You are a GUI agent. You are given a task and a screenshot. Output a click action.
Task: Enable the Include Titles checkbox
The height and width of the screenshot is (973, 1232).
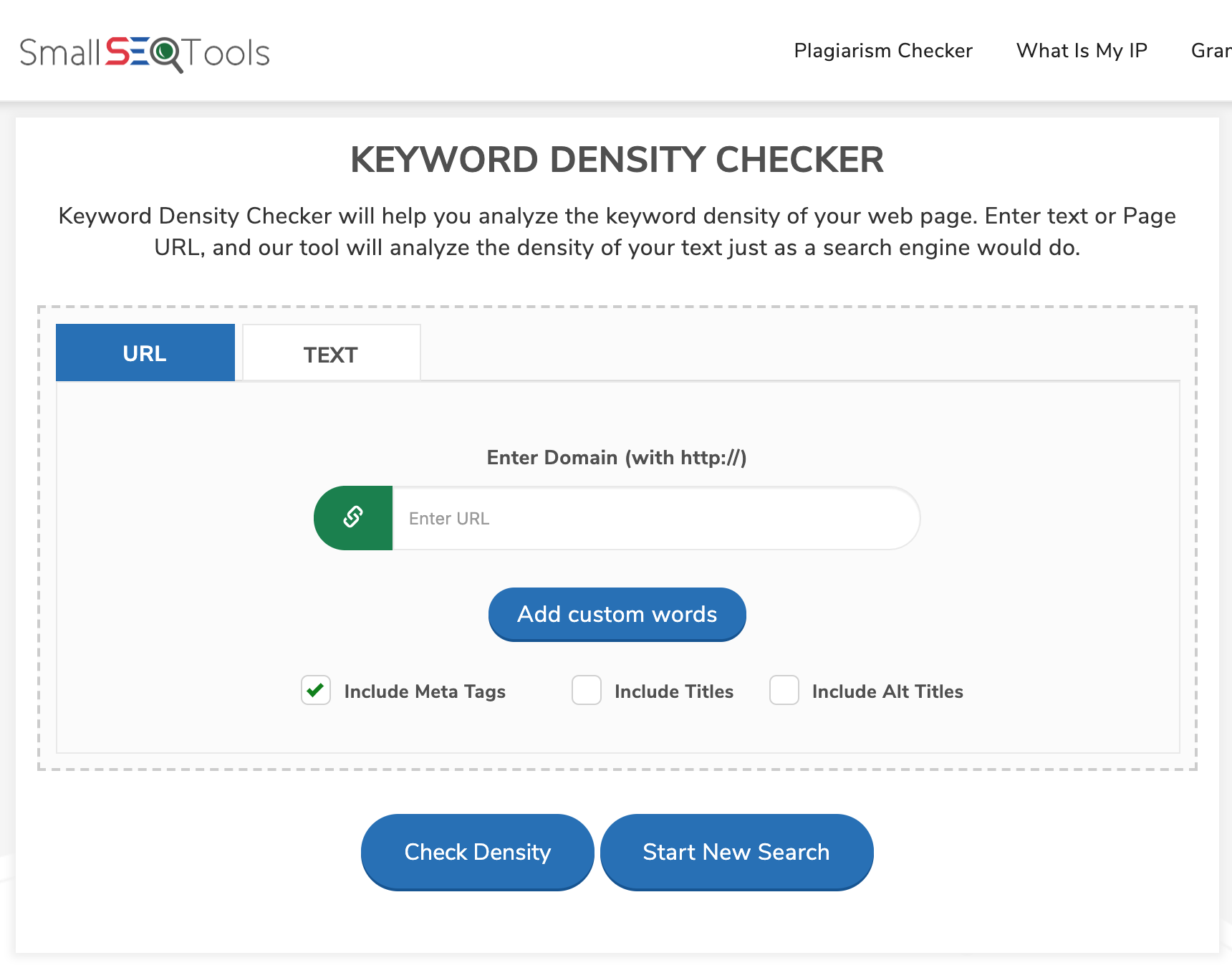pos(587,691)
